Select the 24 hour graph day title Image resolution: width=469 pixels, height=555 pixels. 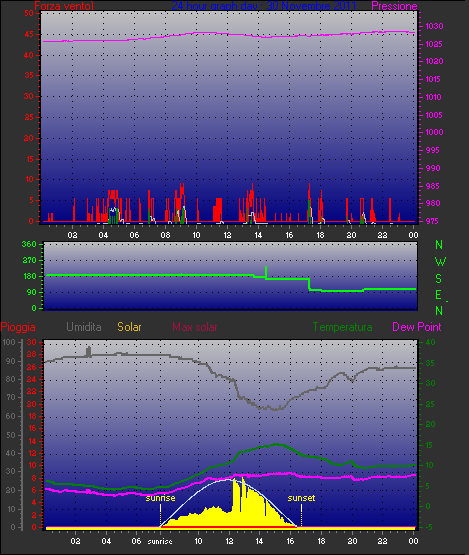(264, 6)
